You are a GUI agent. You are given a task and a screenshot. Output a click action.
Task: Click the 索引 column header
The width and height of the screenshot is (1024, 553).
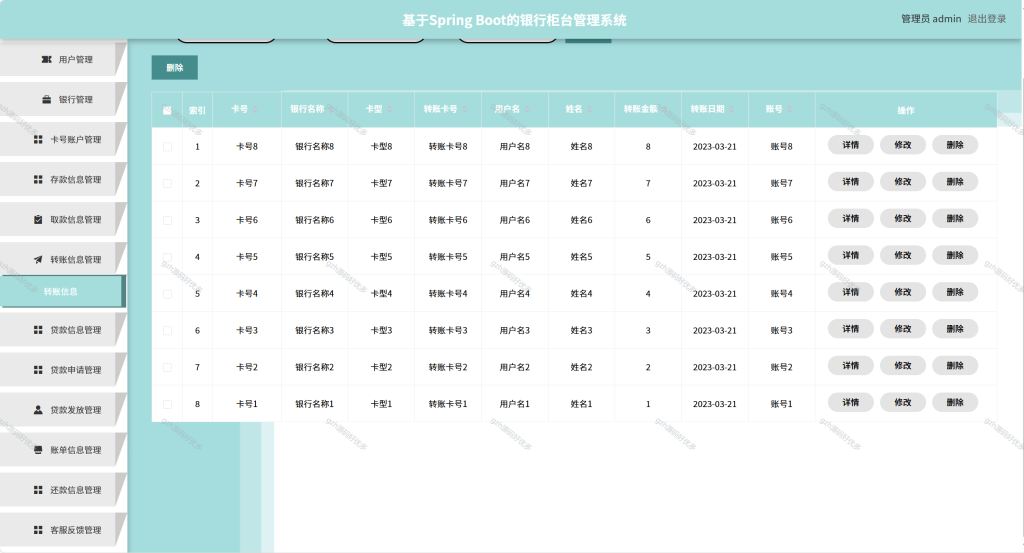(x=197, y=110)
